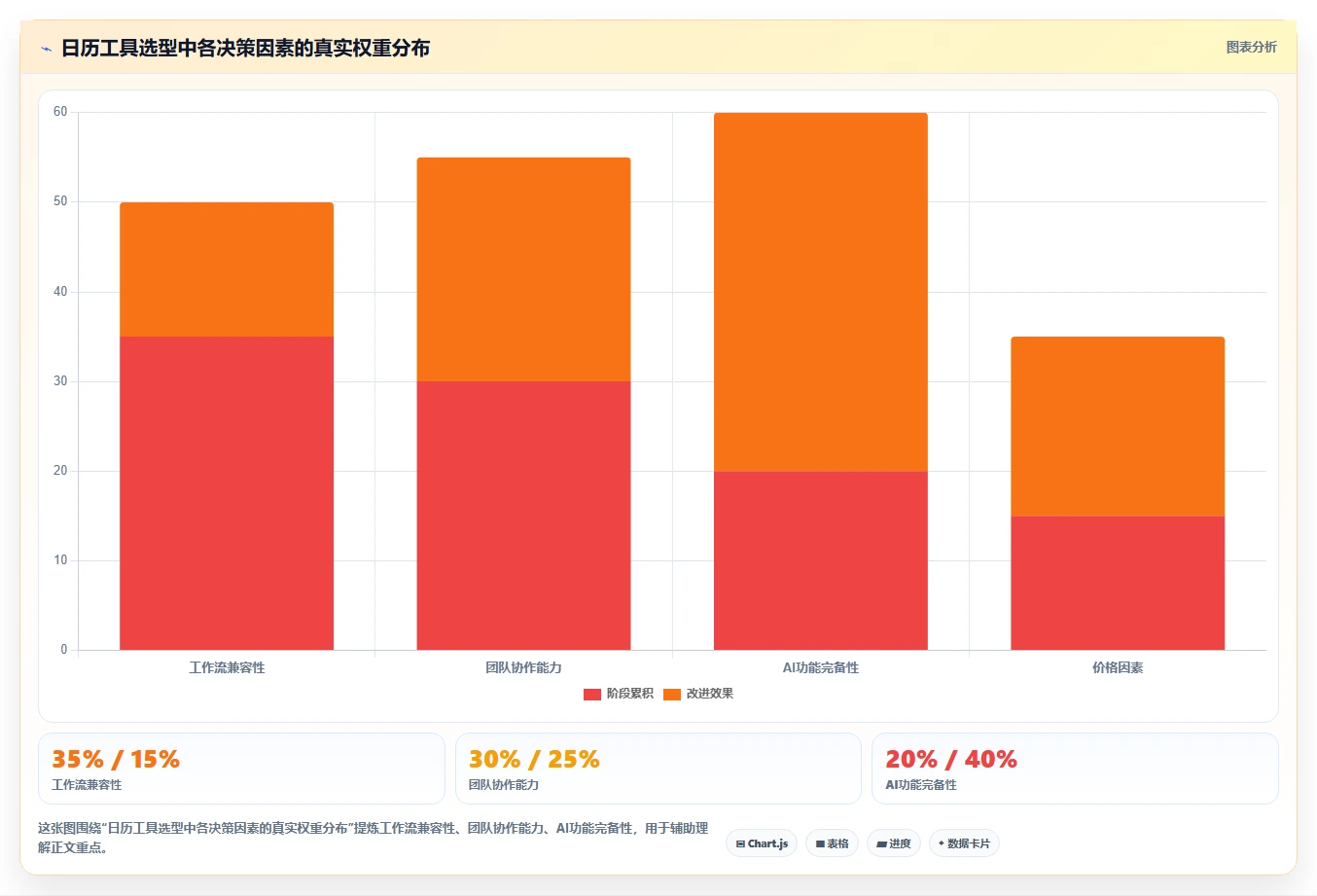The width and height of the screenshot is (1317, 896).
Task: Click the chart title 日历工具选型 heading
Action: [245, 48]
